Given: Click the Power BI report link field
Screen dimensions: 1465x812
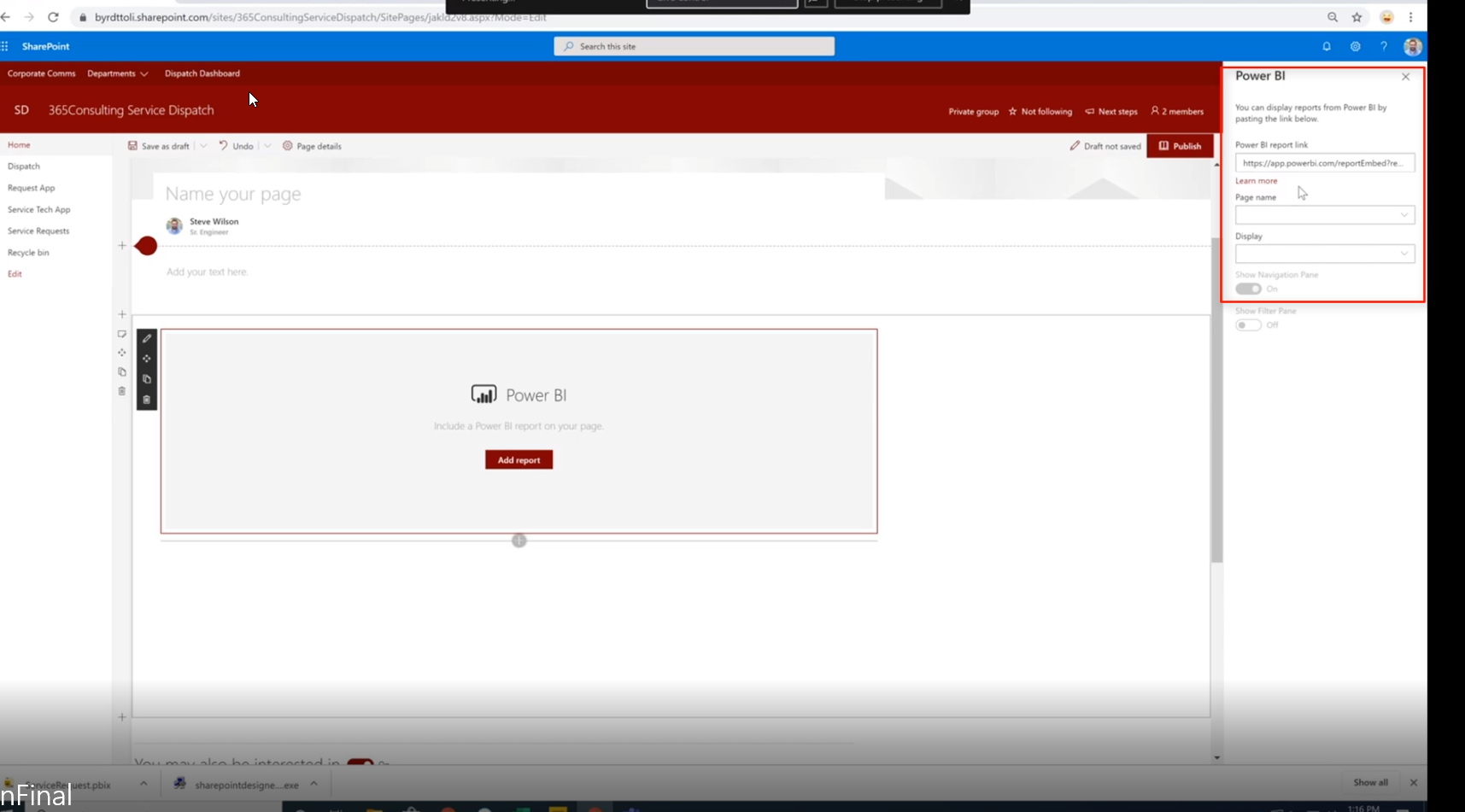Looking at the screenshot, I should (1325, 163).
